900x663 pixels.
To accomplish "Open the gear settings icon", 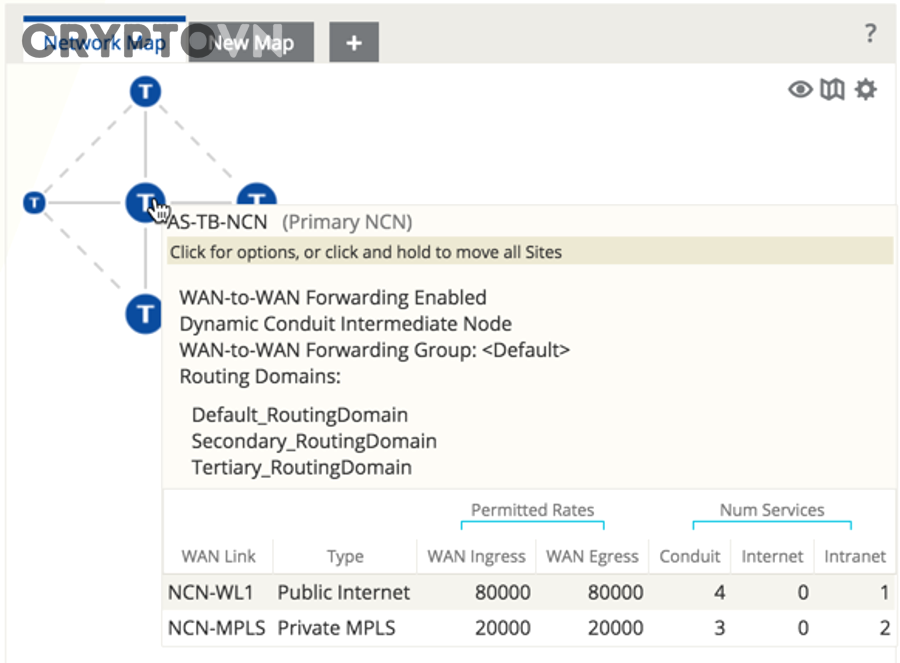I will [x=866, y=90].
